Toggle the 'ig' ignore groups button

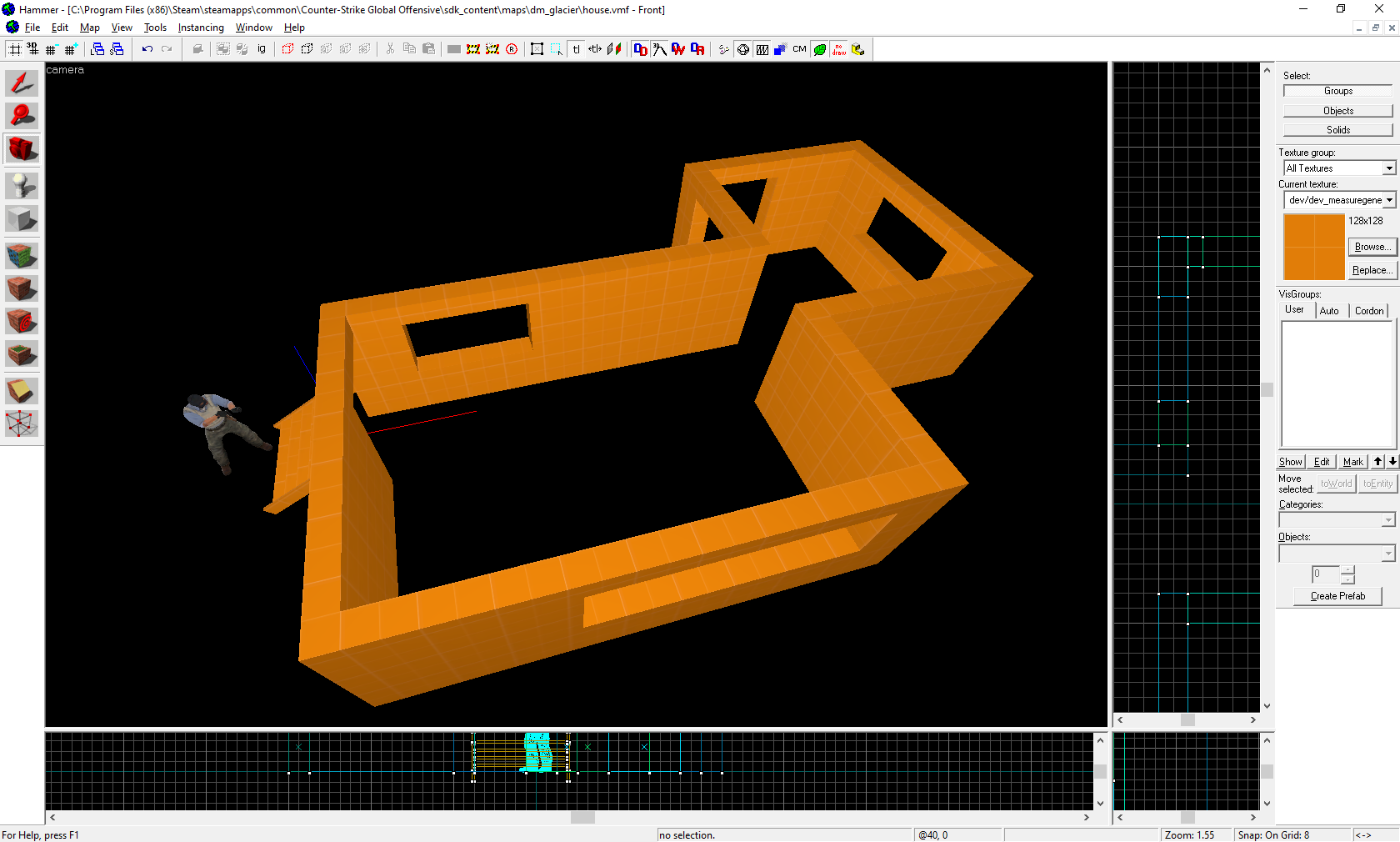pyautogui.click(x=262, y=49)
